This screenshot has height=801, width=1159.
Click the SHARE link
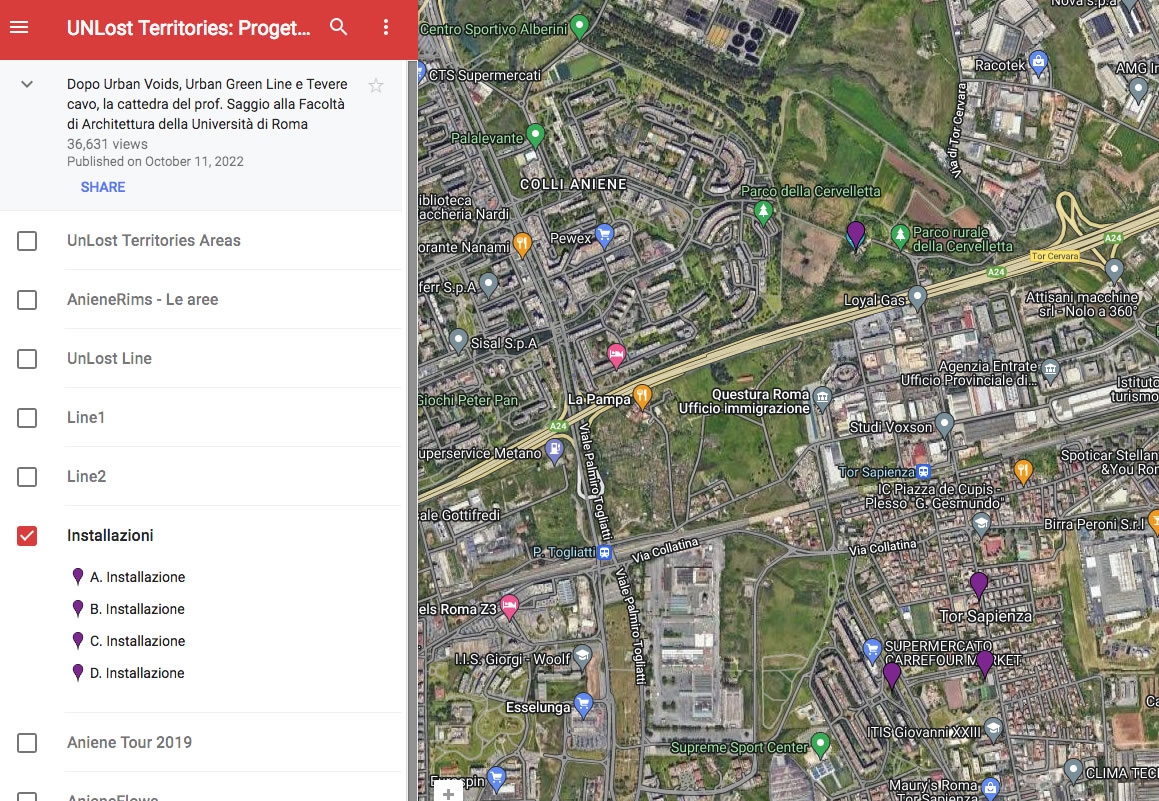pyautogui.click(x=103, y=187)
